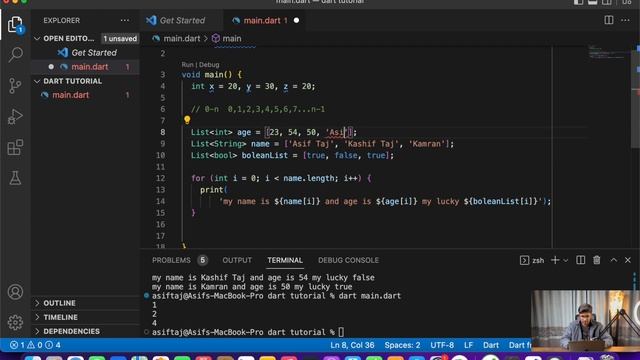Expand the Dependencies section
Viewport: 640px width, 360px height.
pyautogui.click(x=37, y=331)
